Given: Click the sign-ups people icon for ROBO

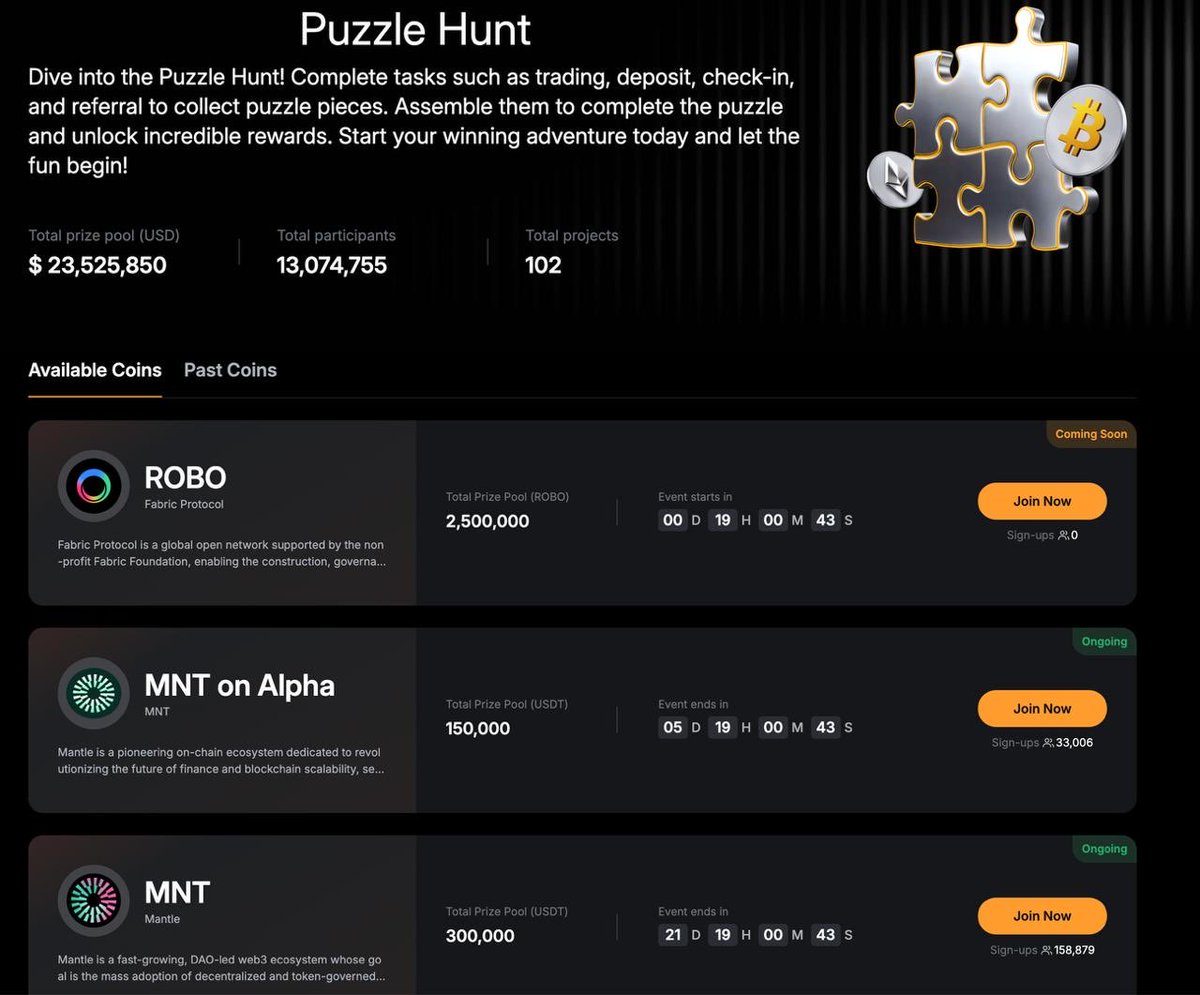Looking at the screenshot, I should [1063, 536].
